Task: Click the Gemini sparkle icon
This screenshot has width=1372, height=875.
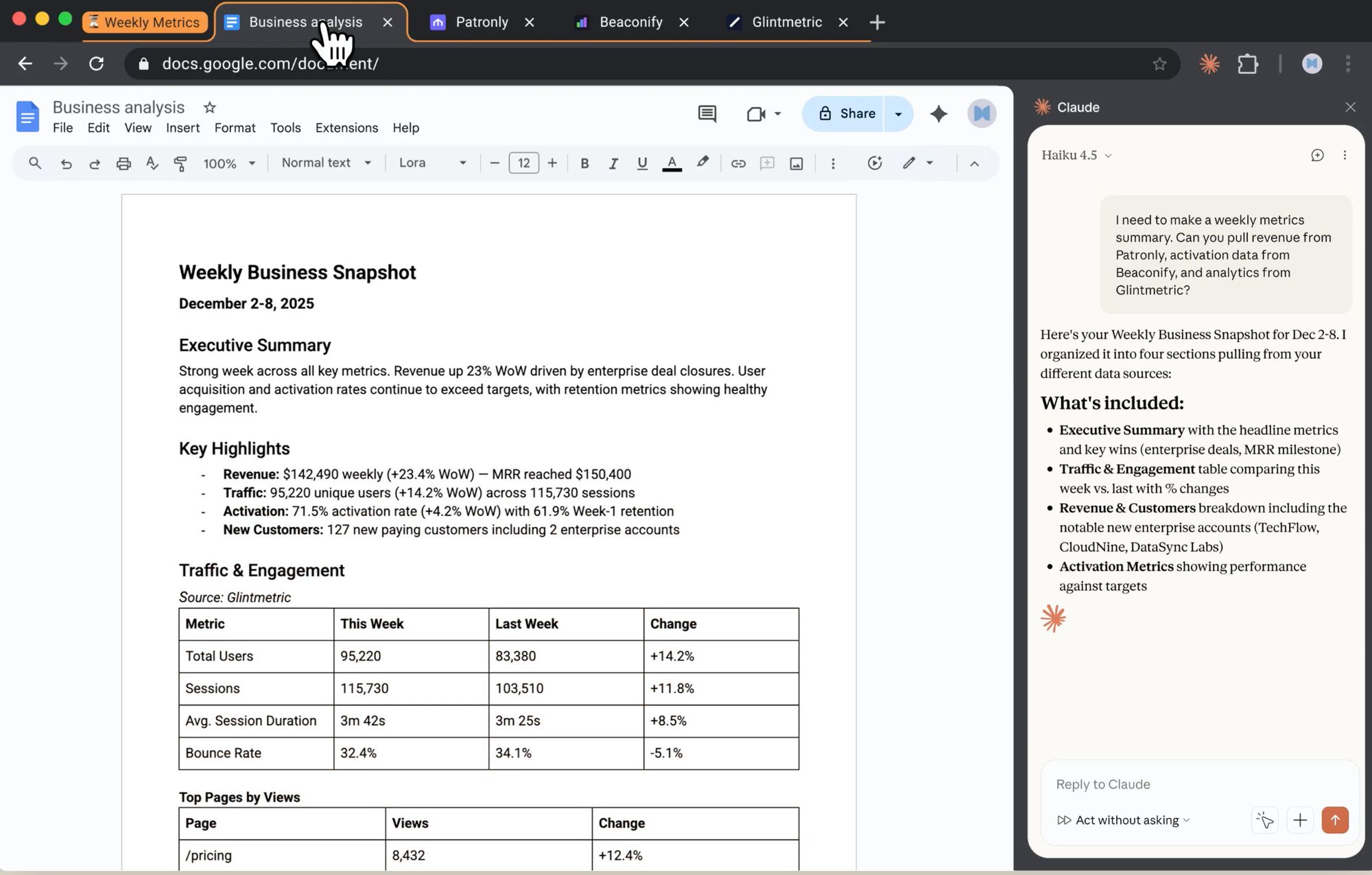Action: (938, 113)
